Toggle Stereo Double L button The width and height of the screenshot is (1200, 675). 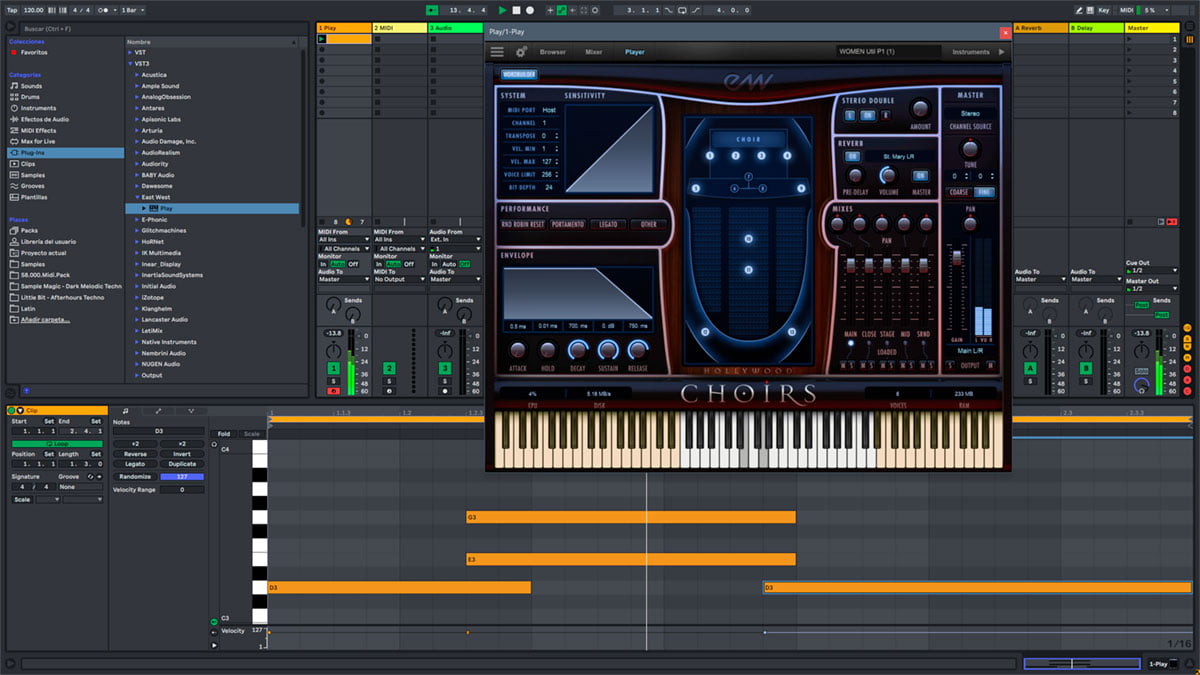pyautogui.click(x=851, y=115)
